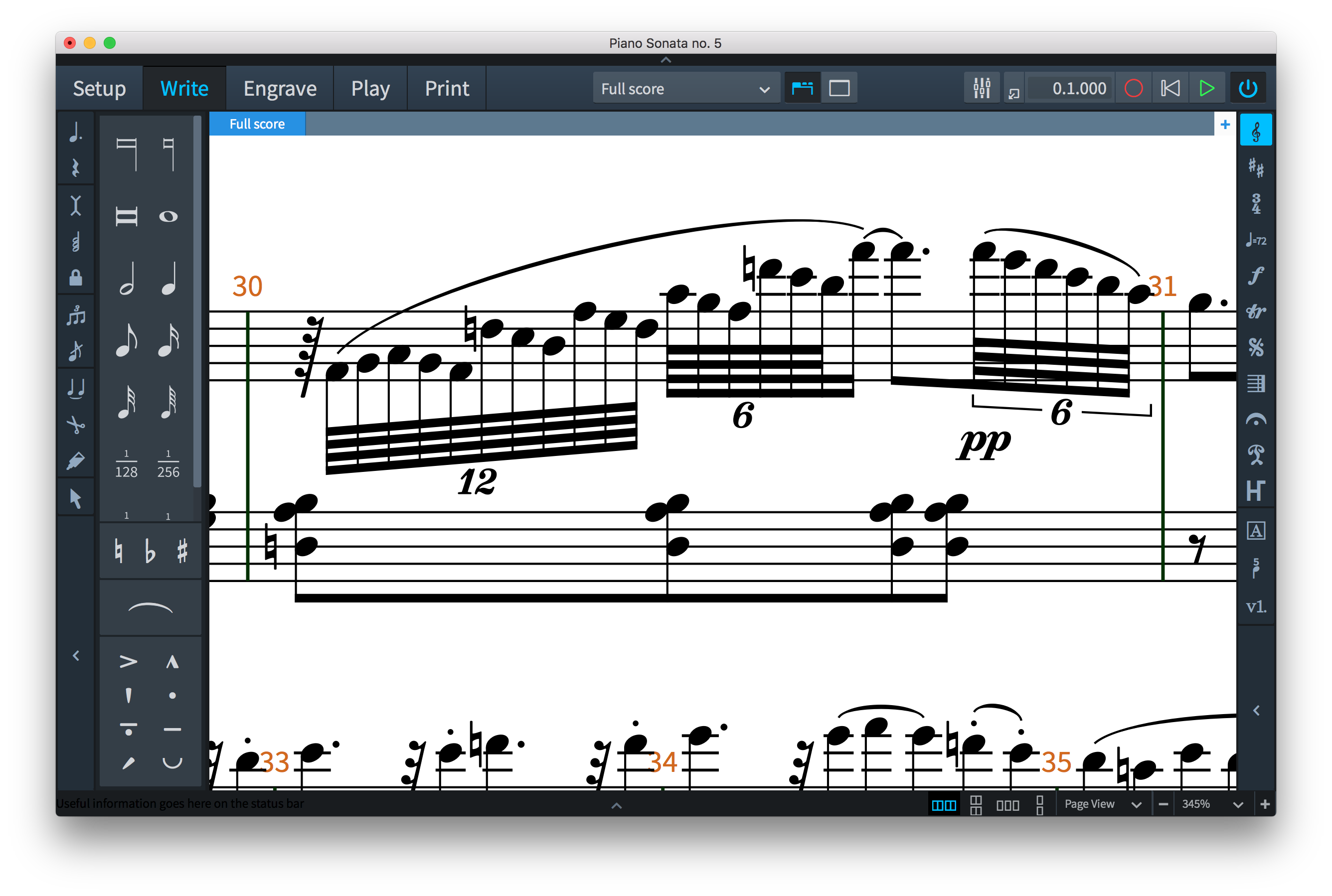Add a staccatissimo articulation
Viewport: 1332px width, 896px height.
128,696
